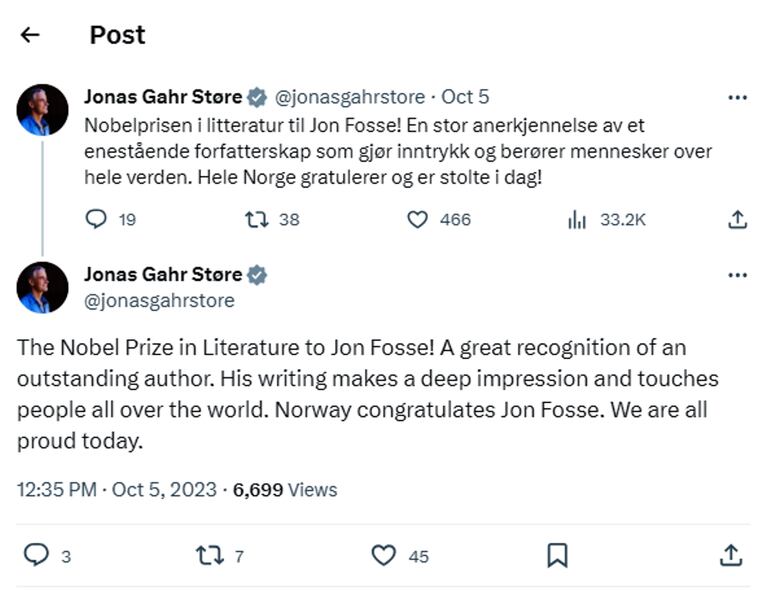Repost the Norwegian tweet with 38 reposts
Viewport: 770px width, 590px height.
[x=257, y=219]
